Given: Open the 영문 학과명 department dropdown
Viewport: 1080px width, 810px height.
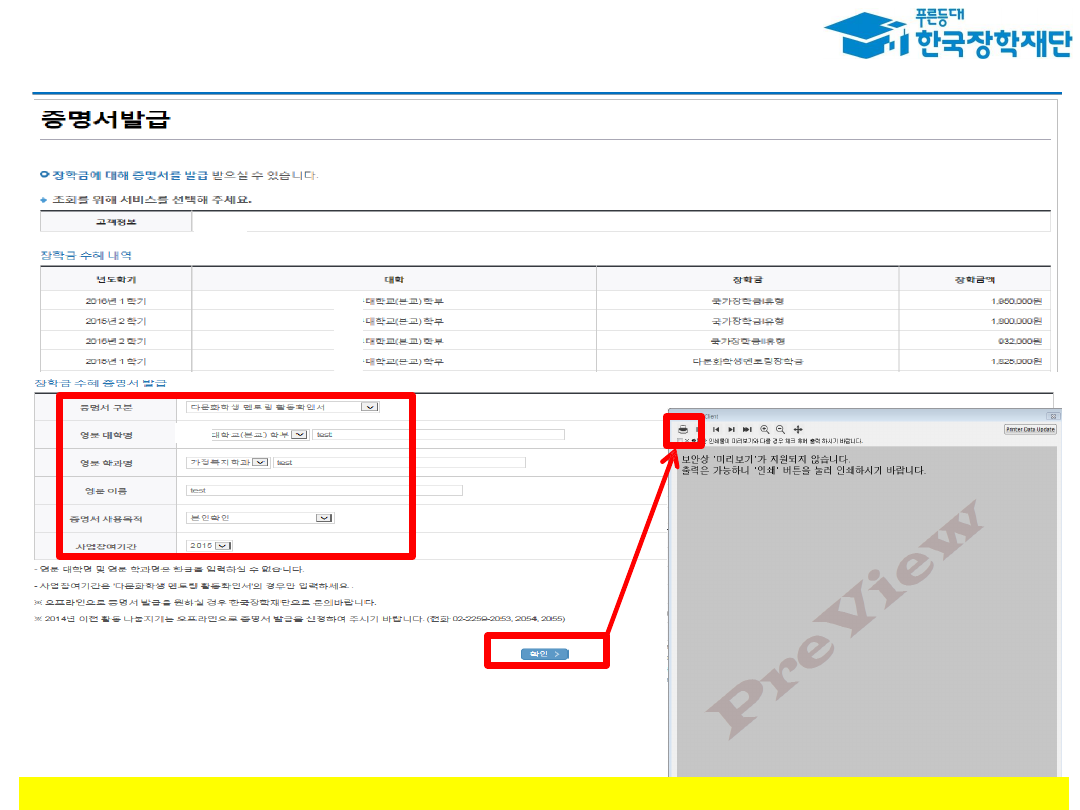Looking at the screenshot, I should click(260, 462).
